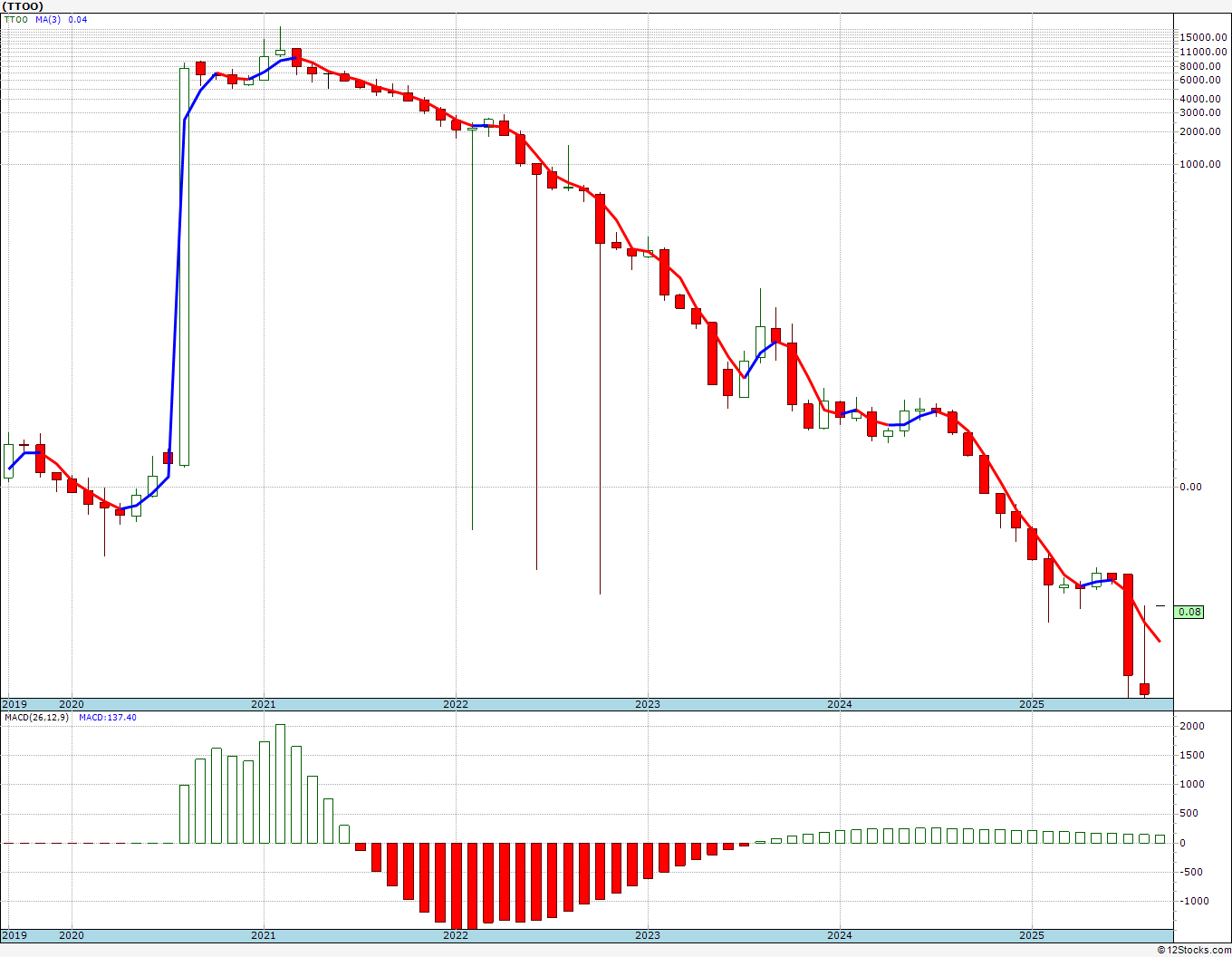
Task: Click the large red candle in mid-2025
Action: pyautogui.click(x=1128, y=624)
